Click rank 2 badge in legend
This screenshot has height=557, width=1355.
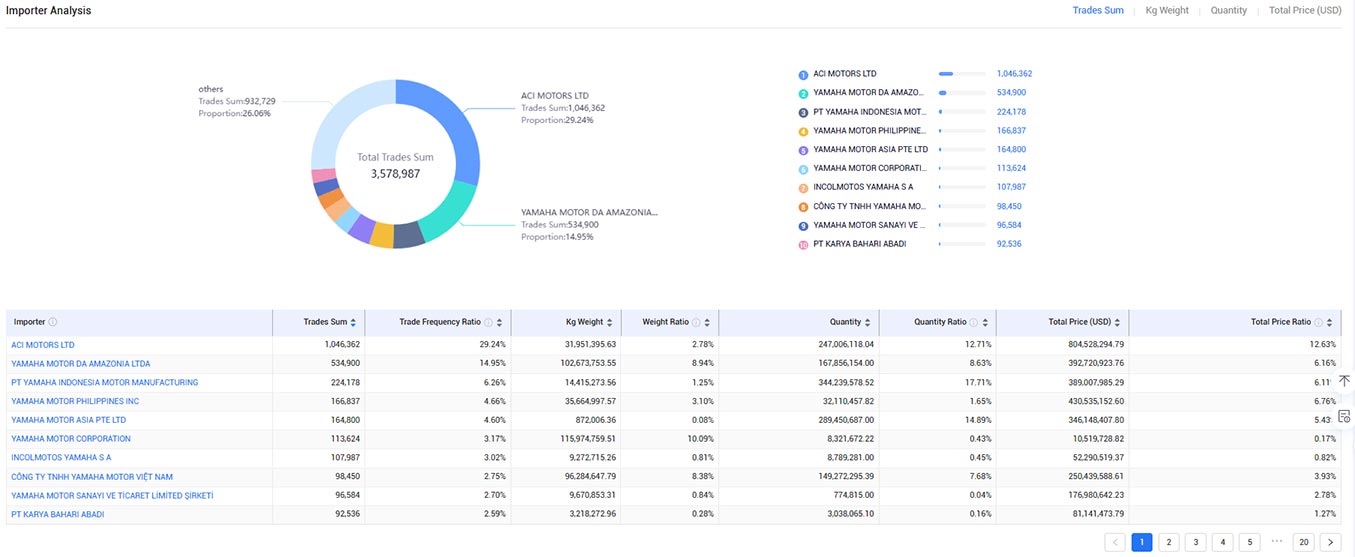click(x=803, y=93)
